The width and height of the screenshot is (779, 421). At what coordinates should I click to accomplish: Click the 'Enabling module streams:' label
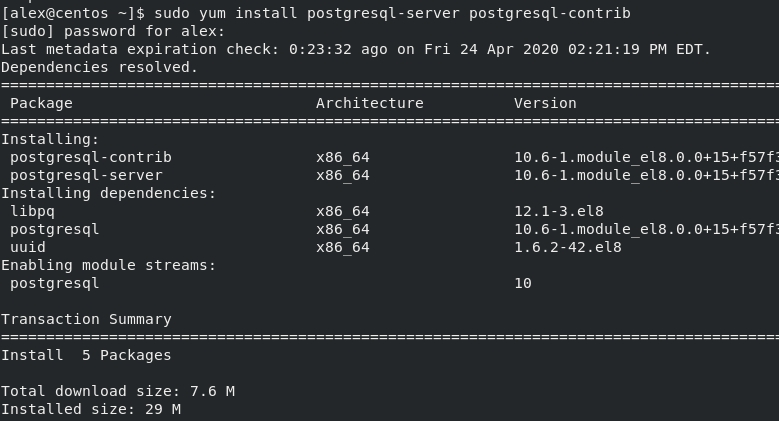tap(109, 265)
